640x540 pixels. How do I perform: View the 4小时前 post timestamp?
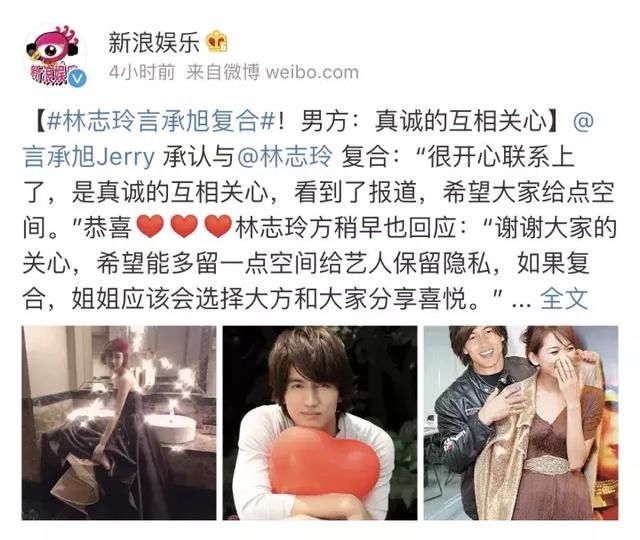coord(142,72)
